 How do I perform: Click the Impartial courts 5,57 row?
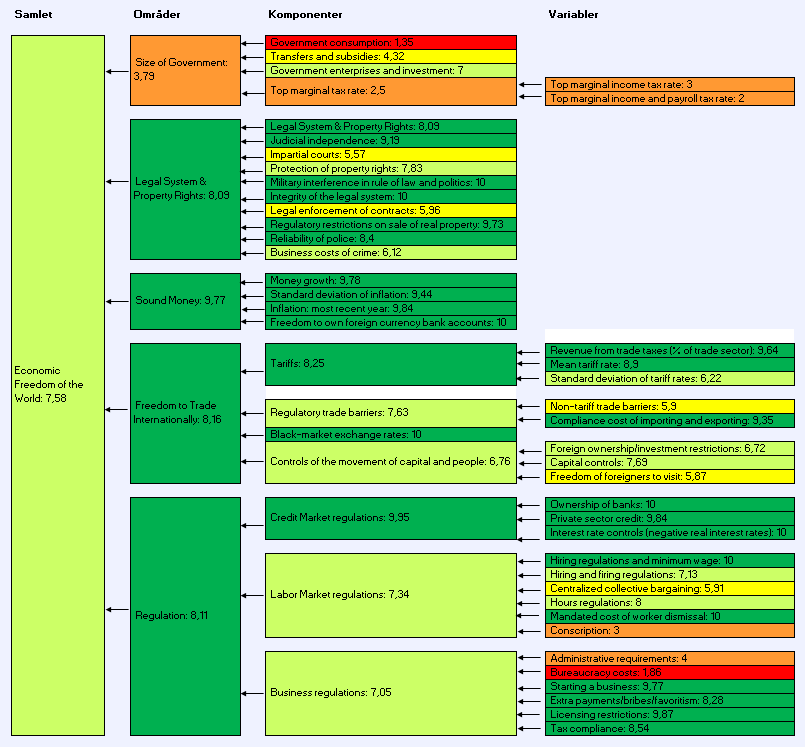click(390, 155)
